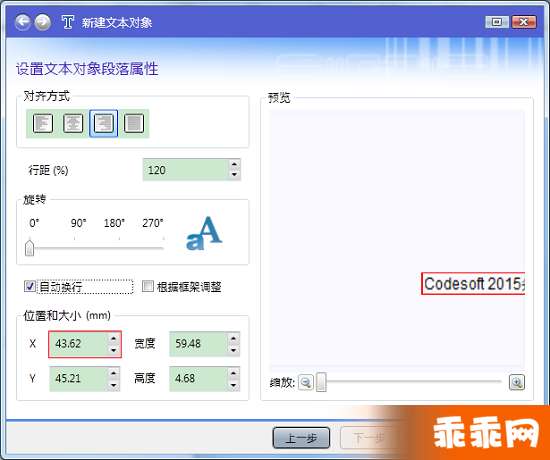This screenshot has height=460, width=550.
Task: Select the left-align text icon
Action: 43,123
